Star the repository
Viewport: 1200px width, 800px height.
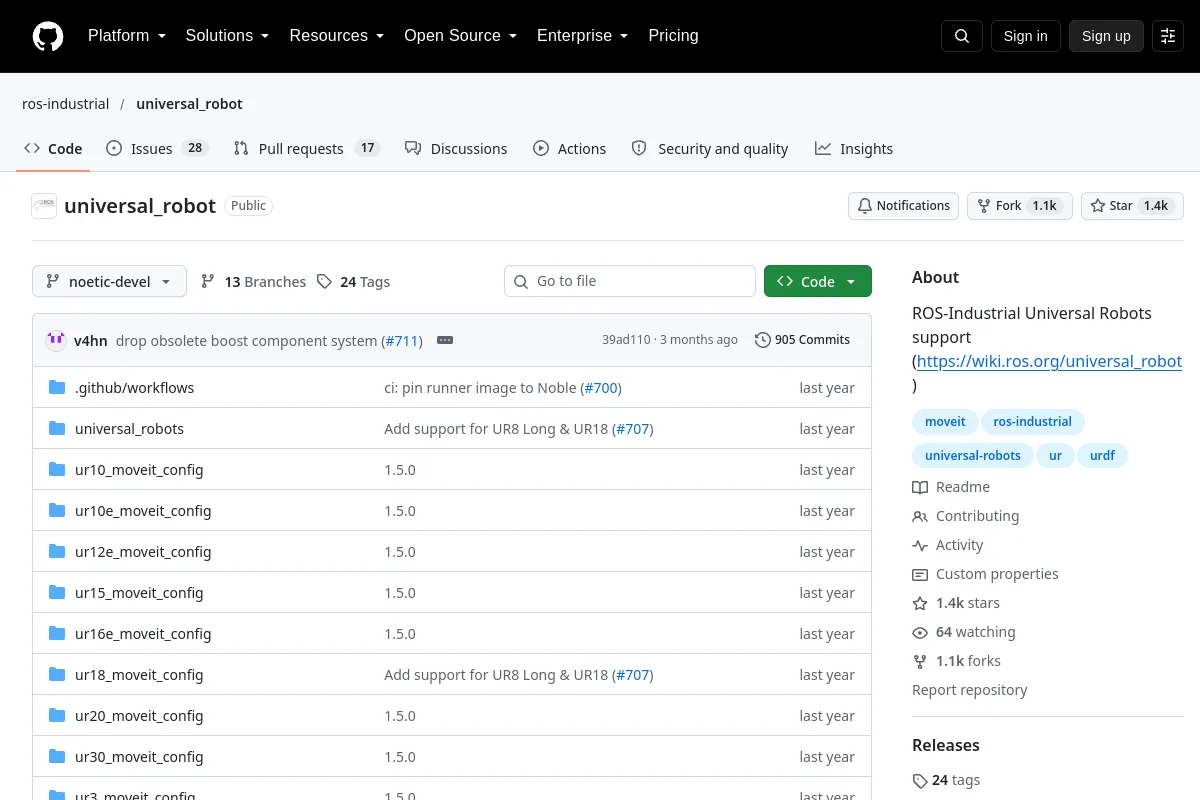click(1132, 206)
